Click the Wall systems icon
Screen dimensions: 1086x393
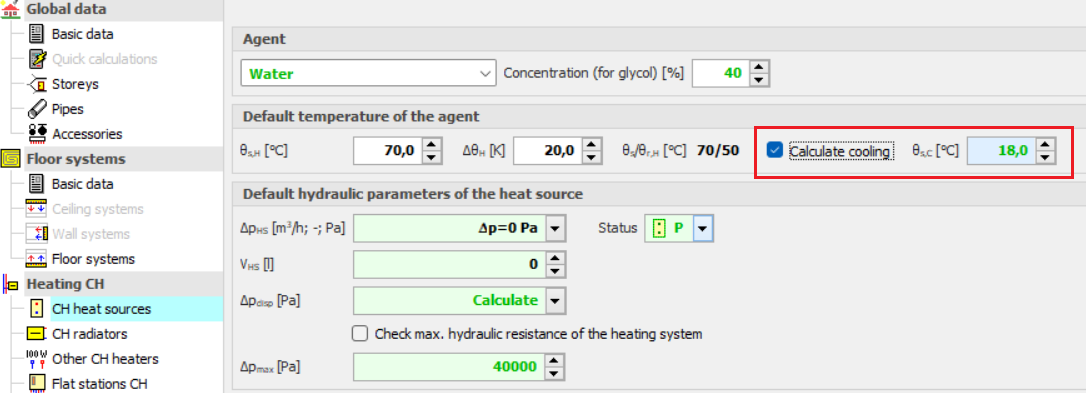pos(37,234)
